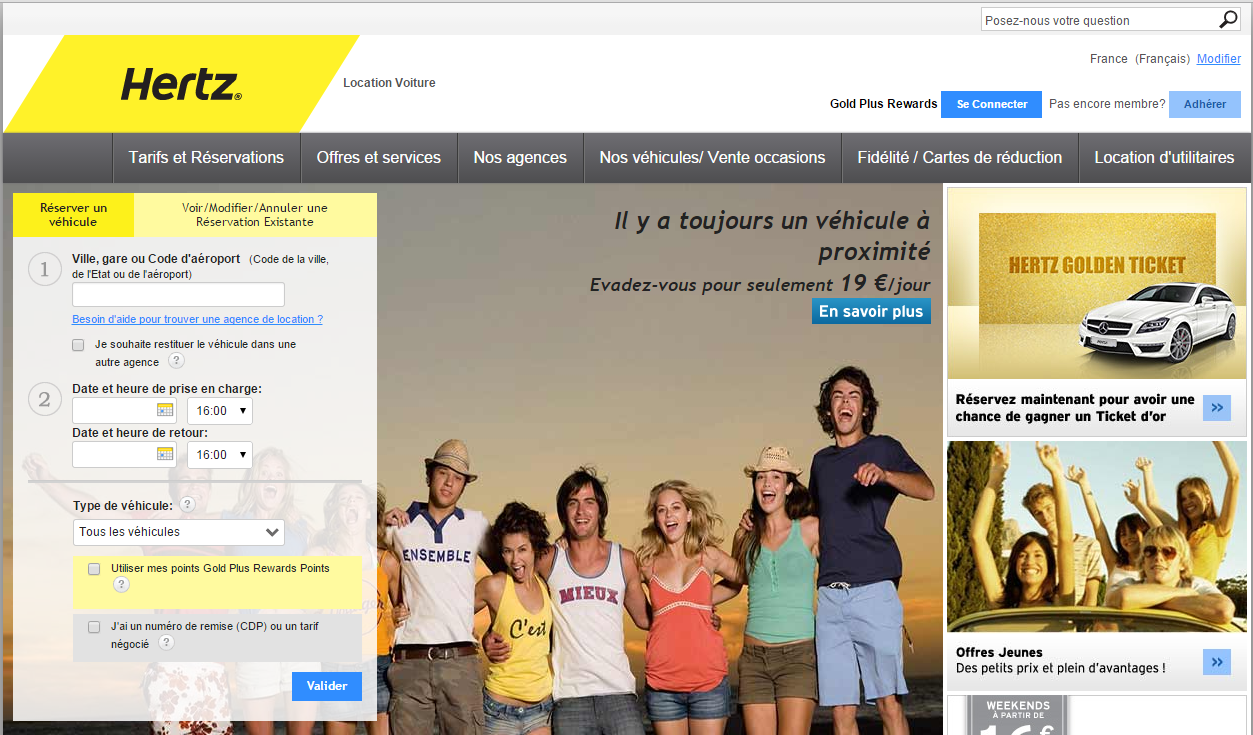
Task: Click Réservez maintenant pour avoir une chance text
Action: (1075, 408)
